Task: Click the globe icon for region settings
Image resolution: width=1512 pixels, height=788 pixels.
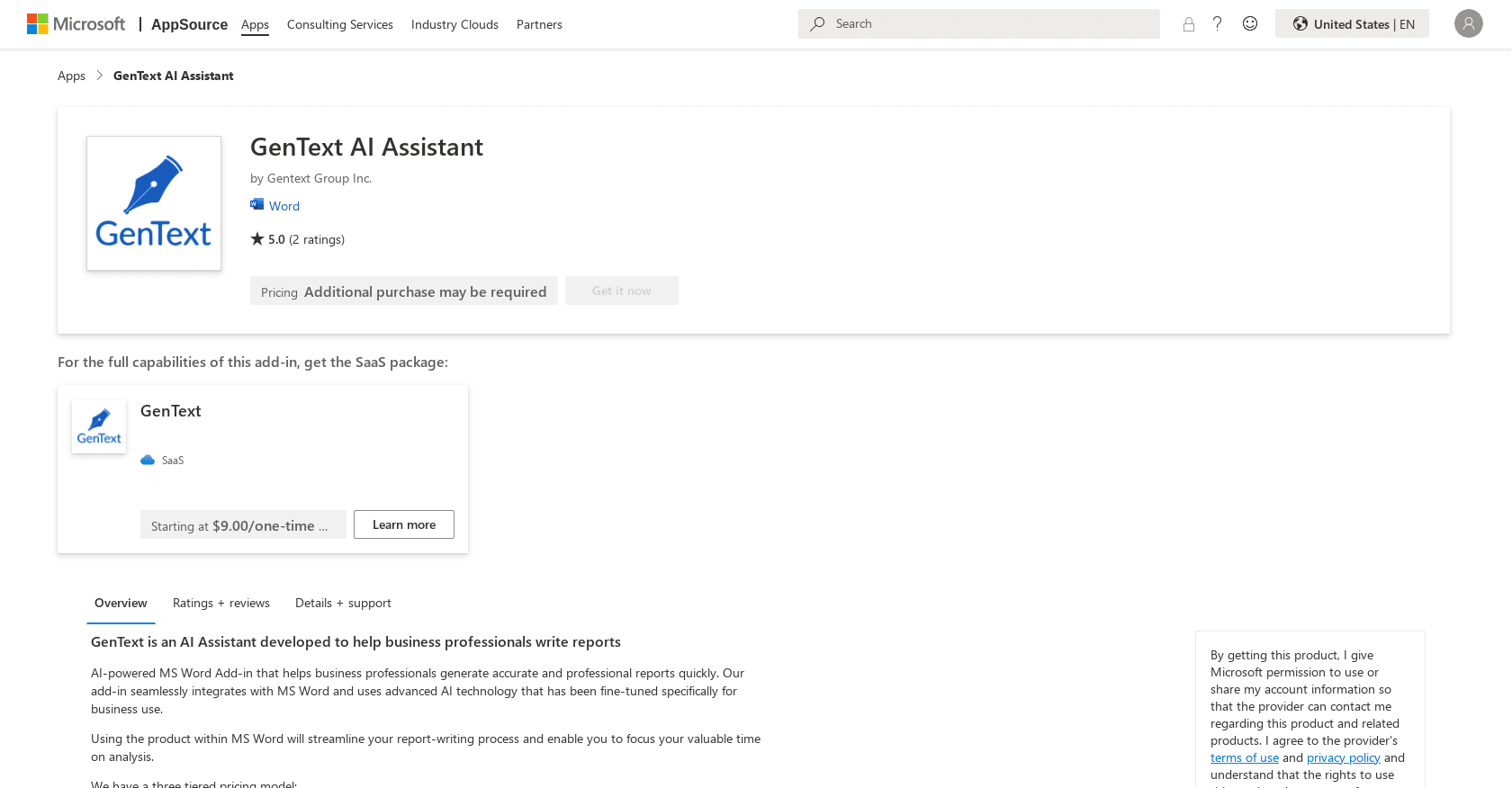Action: point(1300,23)
